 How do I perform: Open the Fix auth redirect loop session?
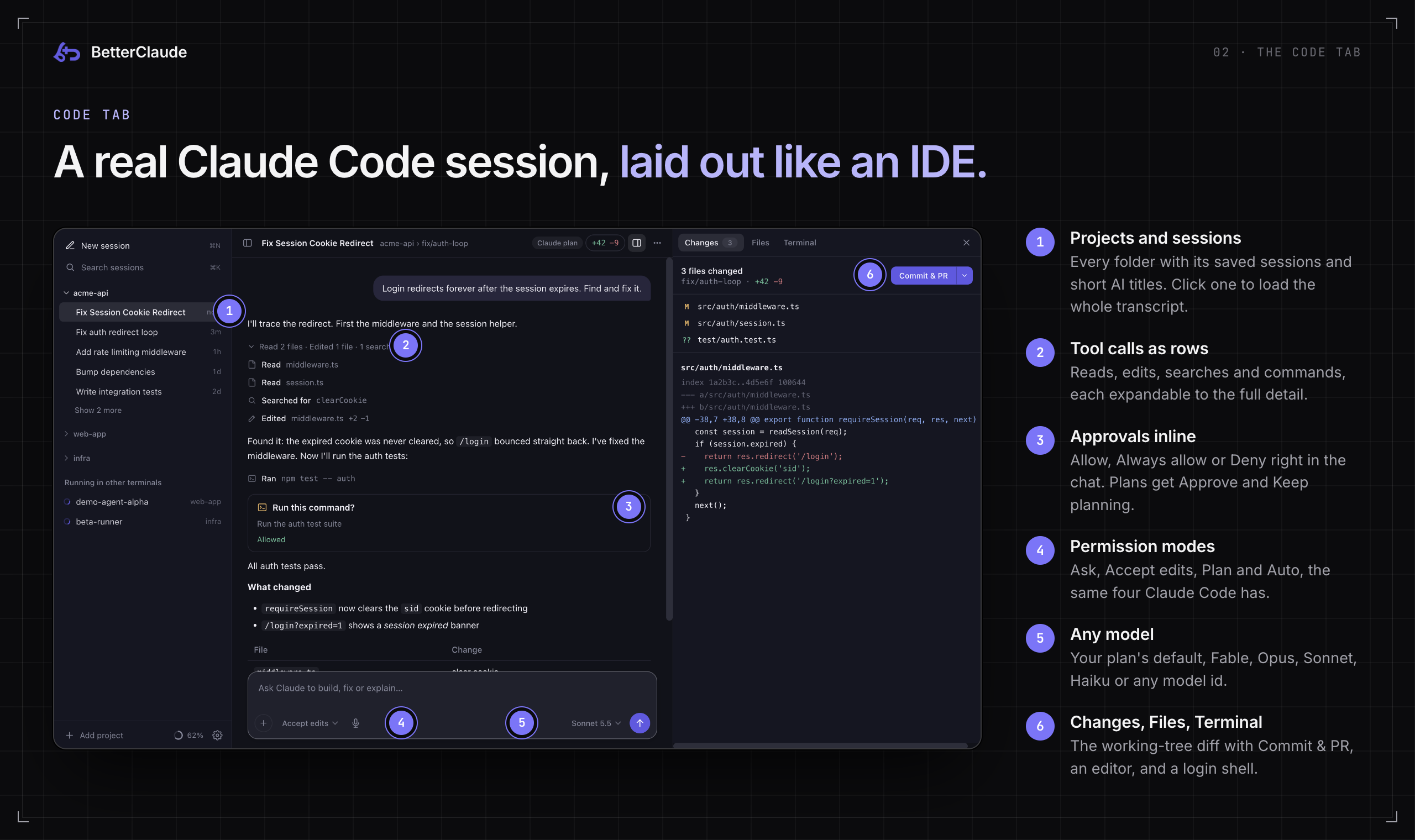(x=141, y=332)
